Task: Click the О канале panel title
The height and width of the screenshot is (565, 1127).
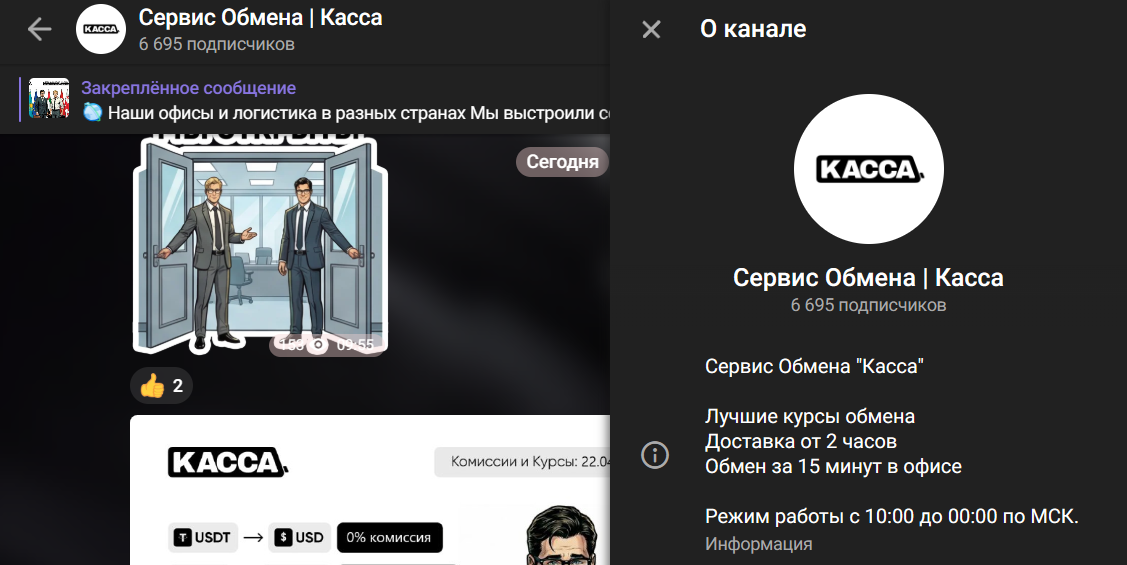Action: [x=753, y=29]
